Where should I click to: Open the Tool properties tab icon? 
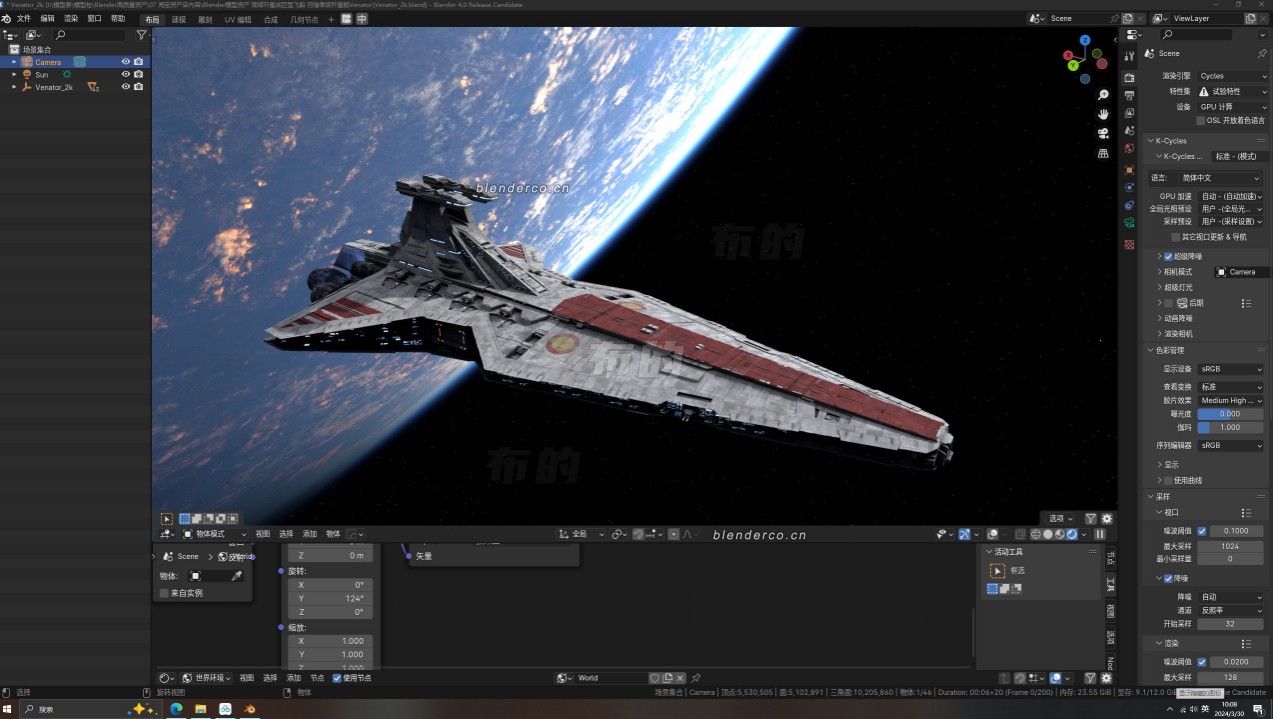click(1129, 56)
